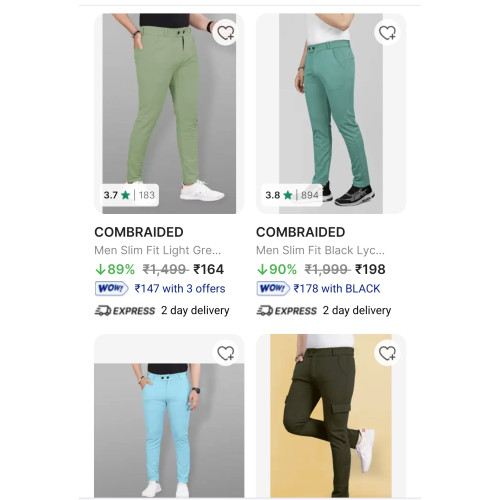Select title 'Men Slim Fit Black Lyc...'
Screen dimensions: 500x500
320,250
